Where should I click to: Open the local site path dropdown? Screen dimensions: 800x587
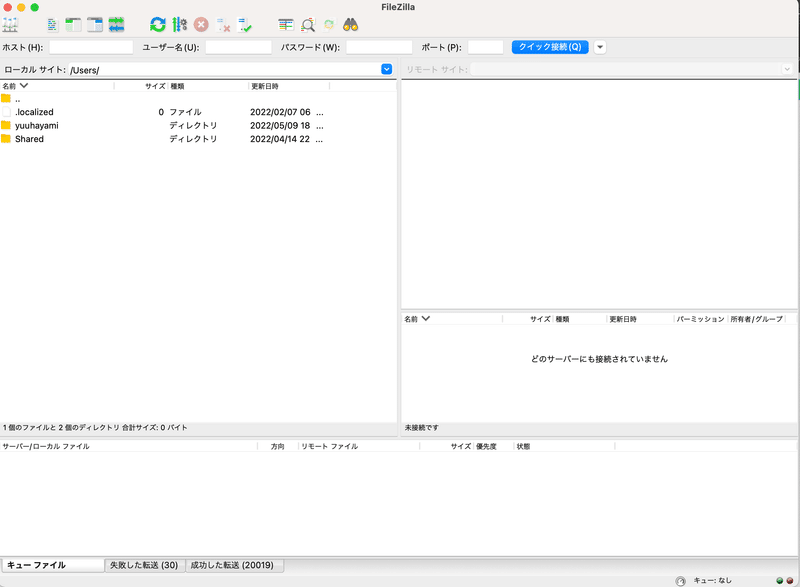point(387,69)
